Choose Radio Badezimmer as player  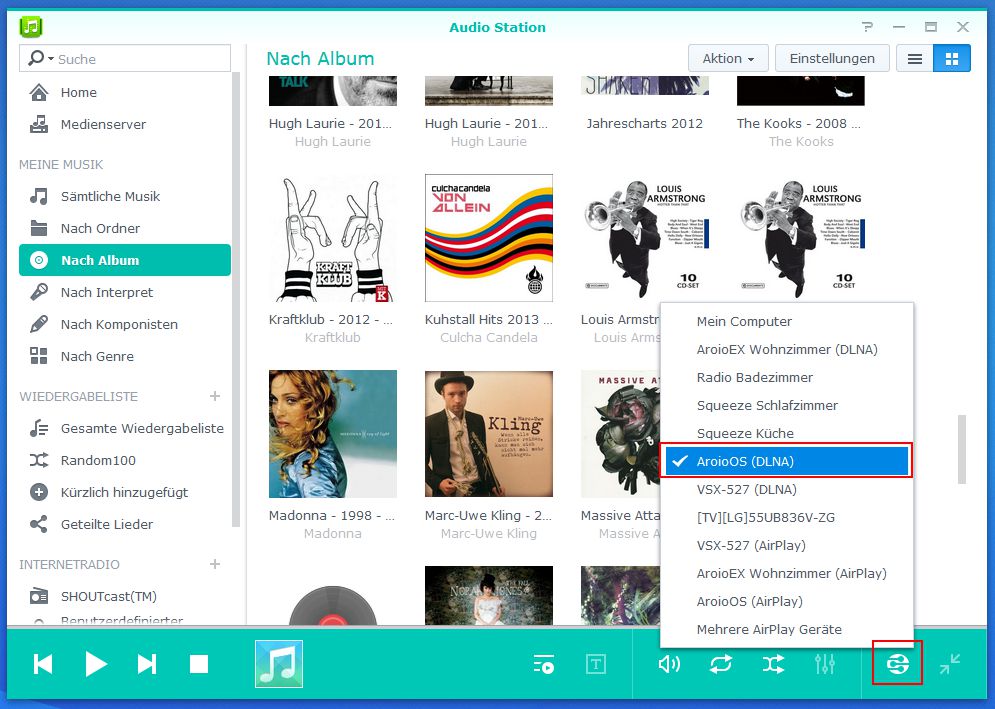tap(787, 378)
